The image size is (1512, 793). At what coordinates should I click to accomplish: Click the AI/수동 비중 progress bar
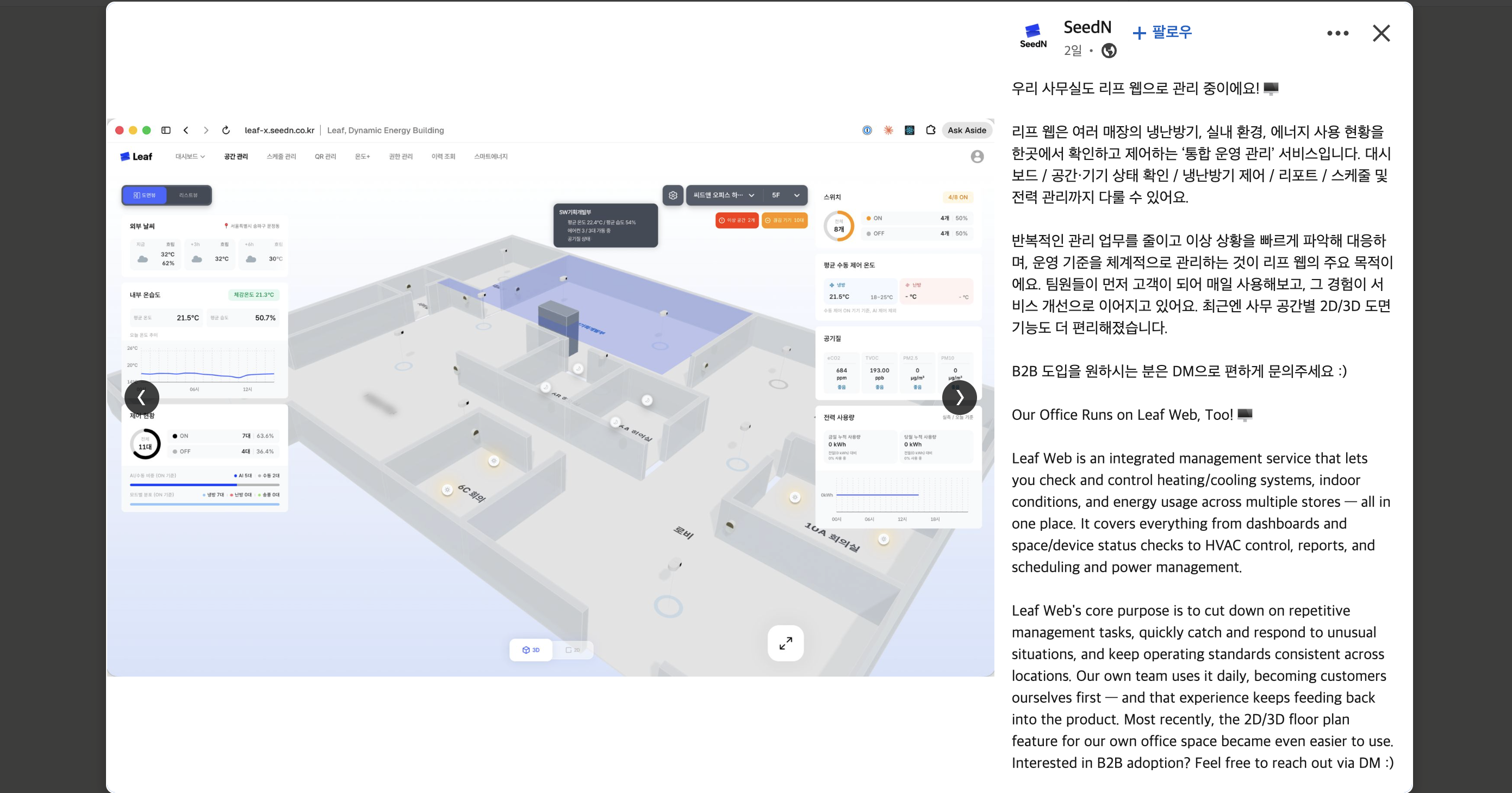[x=204, y=485]
